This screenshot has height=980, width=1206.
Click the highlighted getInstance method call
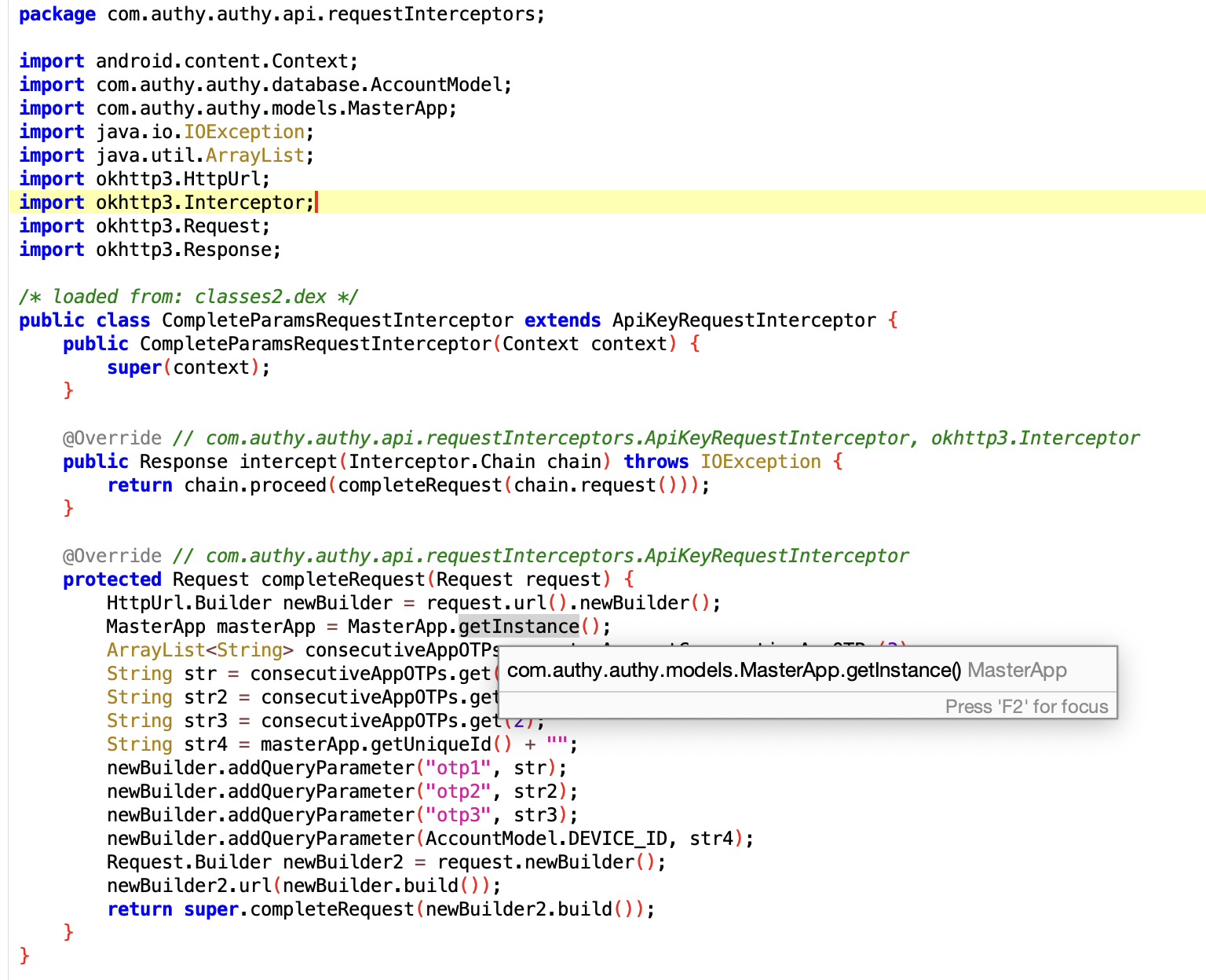(x=519, y=627)
